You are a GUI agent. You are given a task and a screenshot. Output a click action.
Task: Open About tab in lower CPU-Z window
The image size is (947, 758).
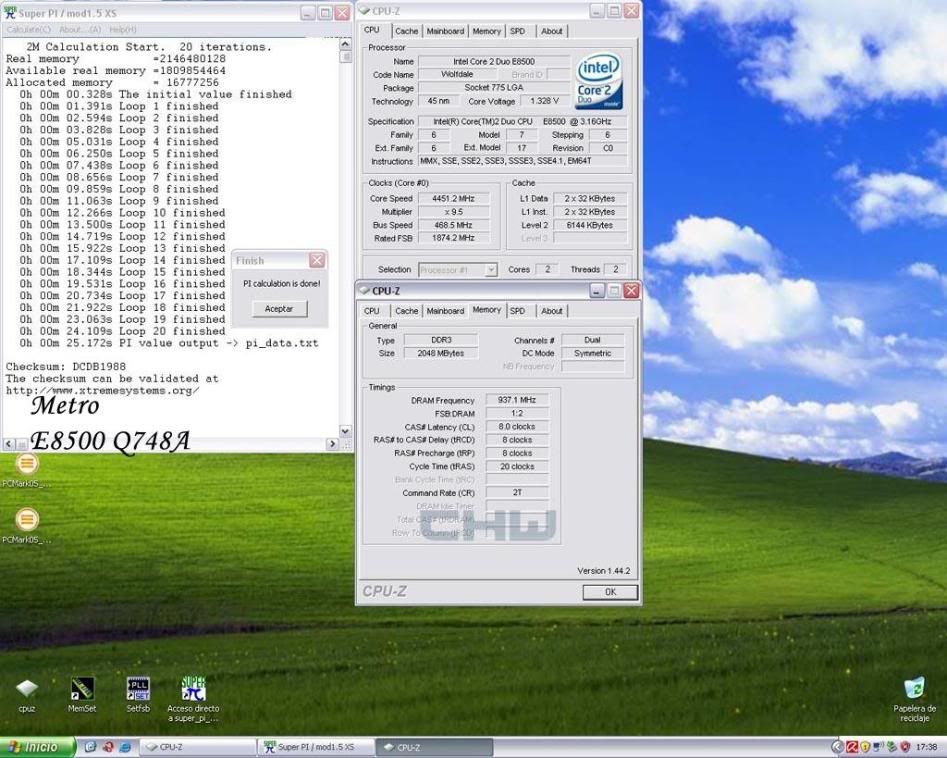(x=551, y=311)
